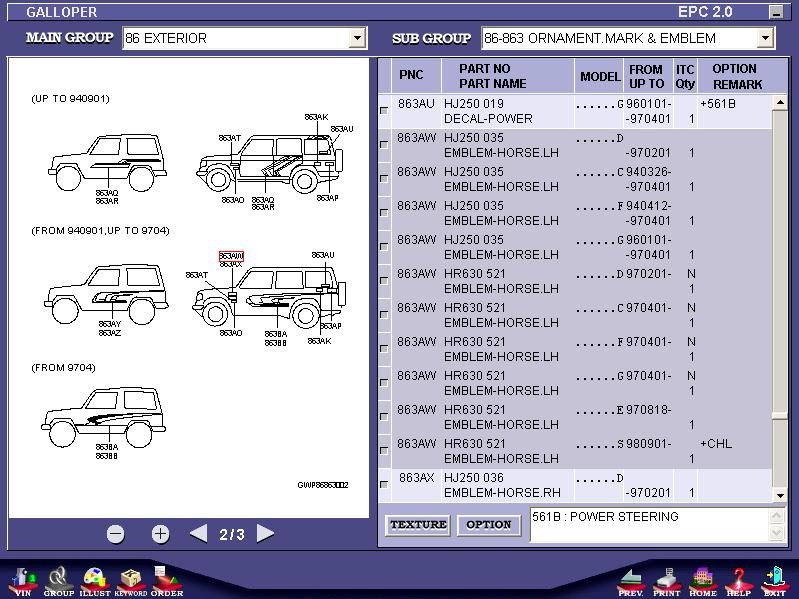Image resolution: width=799 pixels, height=599 pixels.
Task: Go to next illustration page arrow
Action: tap(265, 533)
